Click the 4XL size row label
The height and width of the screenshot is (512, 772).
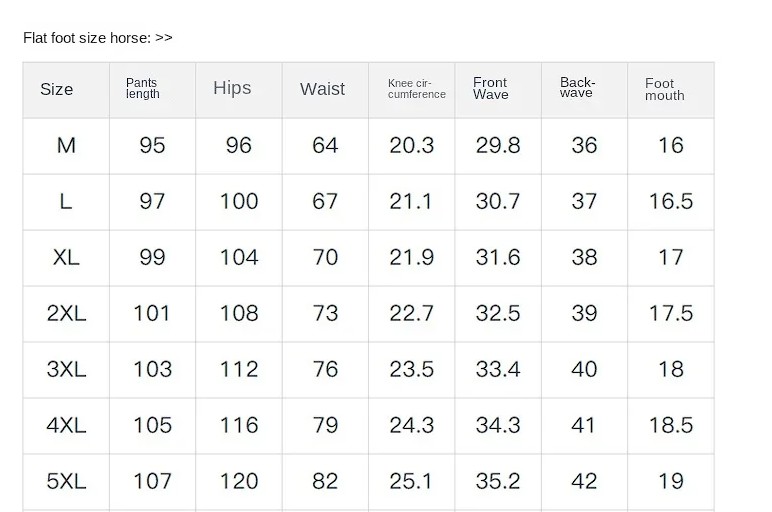click(x=66, y=425)
